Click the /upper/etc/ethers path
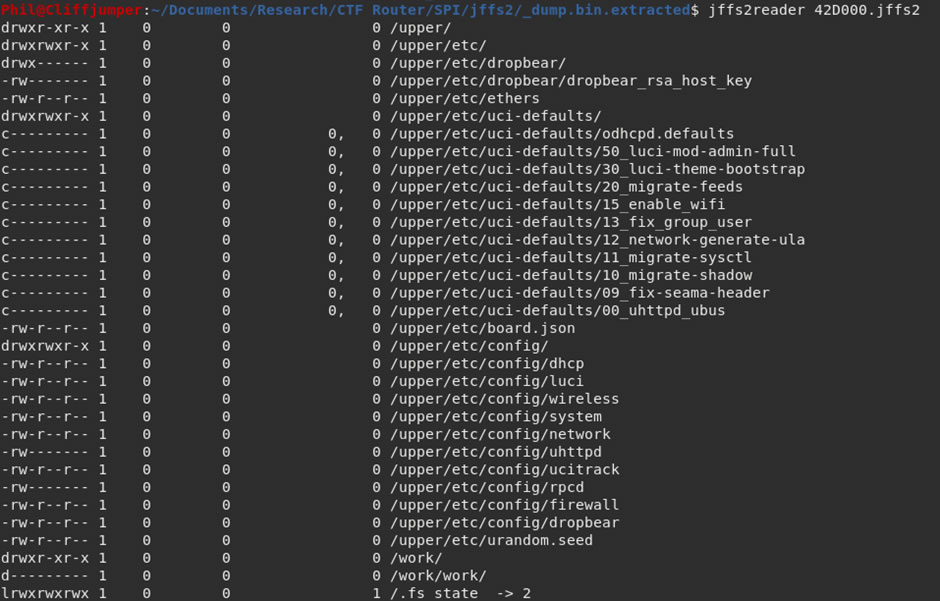 465,98
